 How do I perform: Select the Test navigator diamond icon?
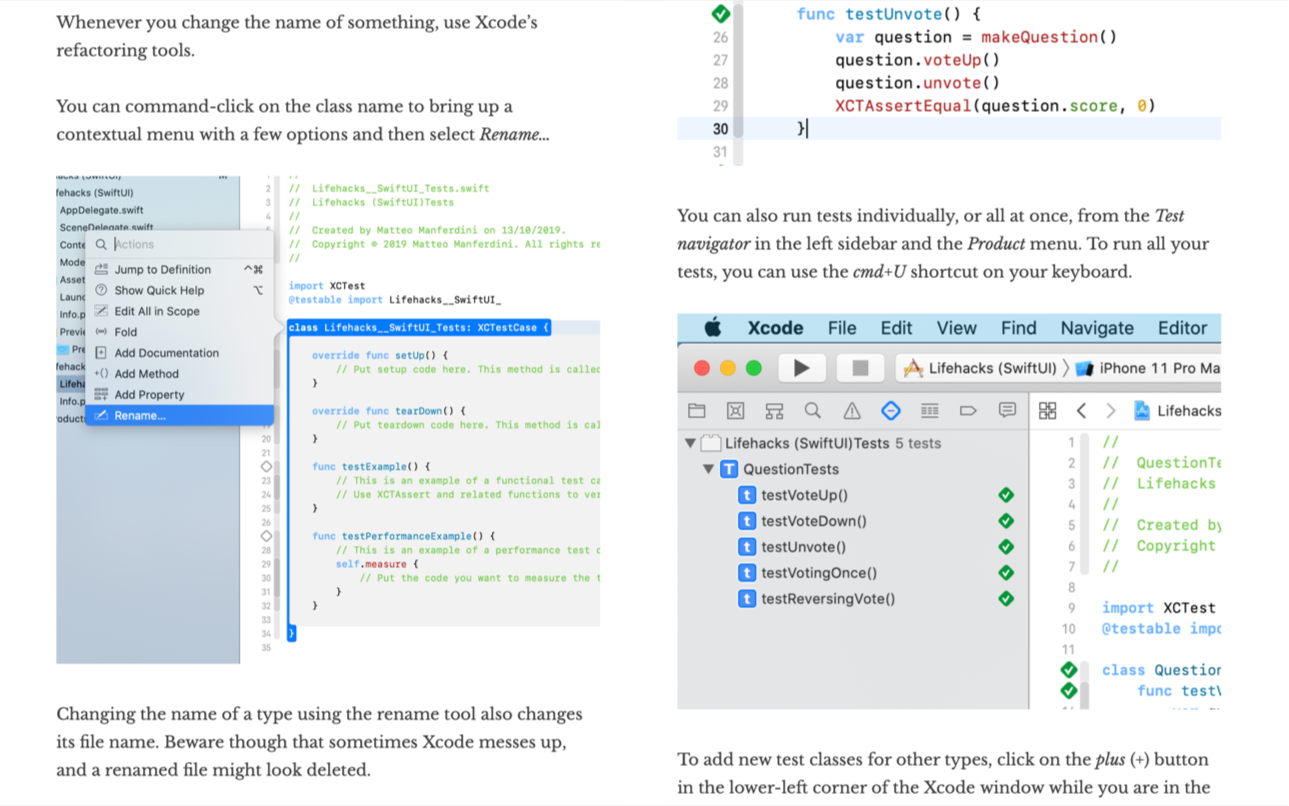tap(891, 411)
